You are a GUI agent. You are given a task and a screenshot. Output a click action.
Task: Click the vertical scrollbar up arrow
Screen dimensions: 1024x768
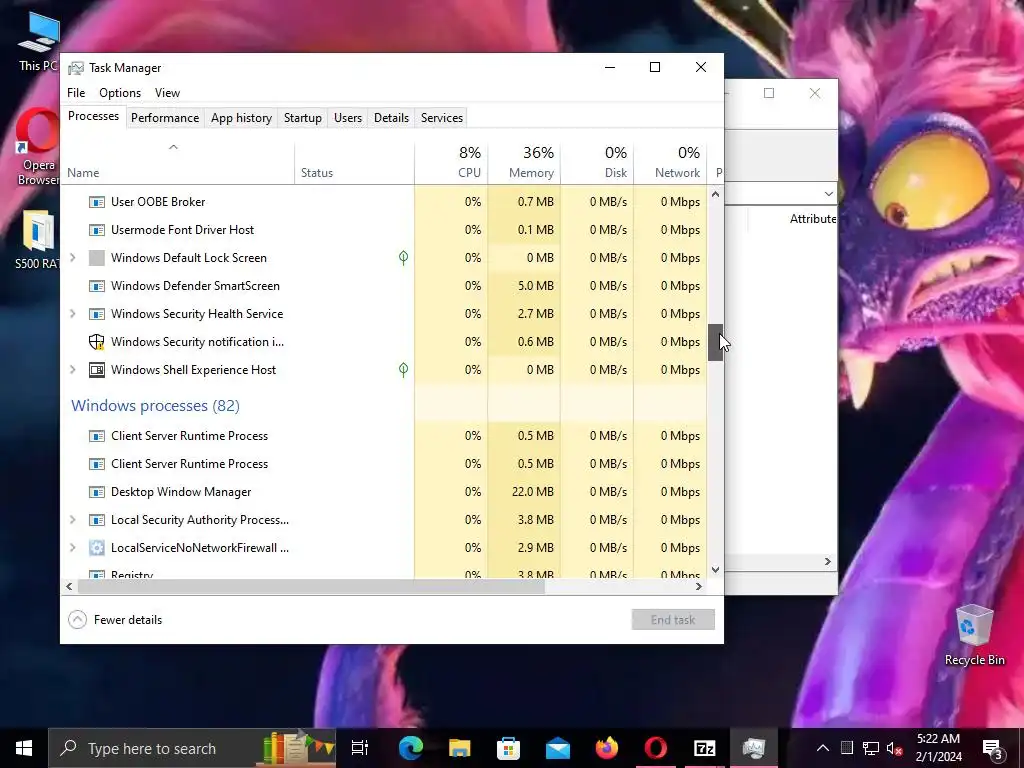[716, 194]
